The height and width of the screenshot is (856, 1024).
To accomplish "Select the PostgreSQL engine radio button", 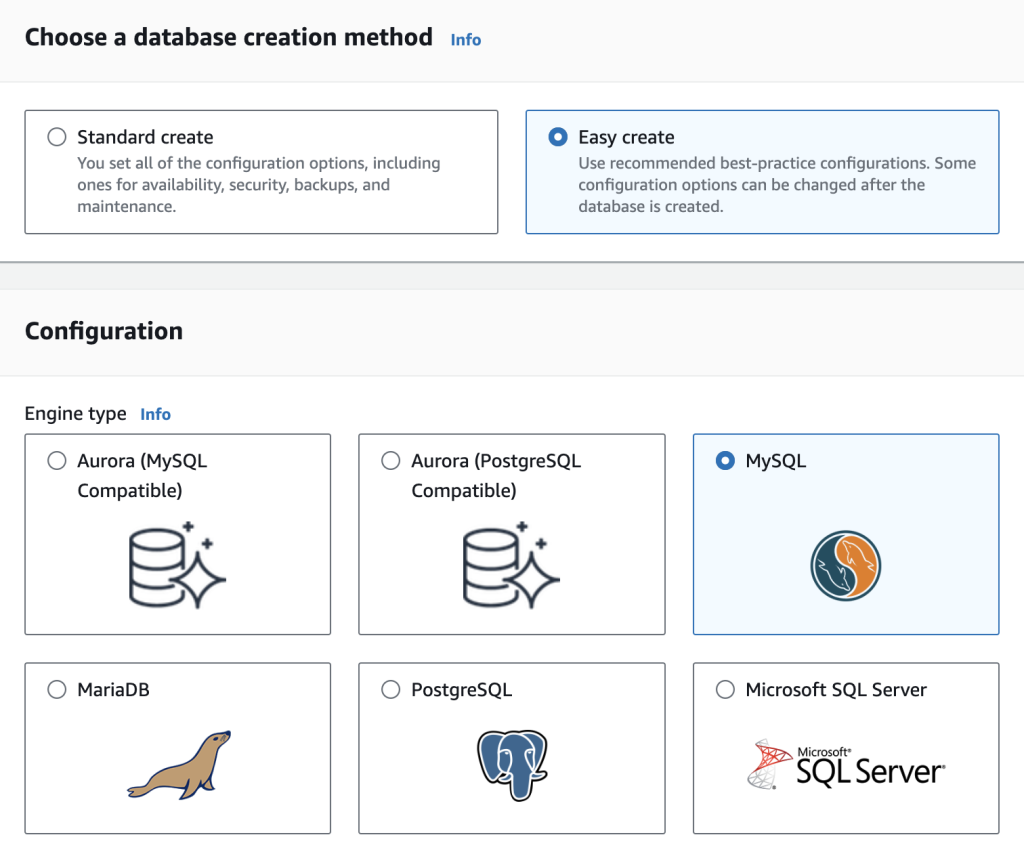I will point(390,689).
